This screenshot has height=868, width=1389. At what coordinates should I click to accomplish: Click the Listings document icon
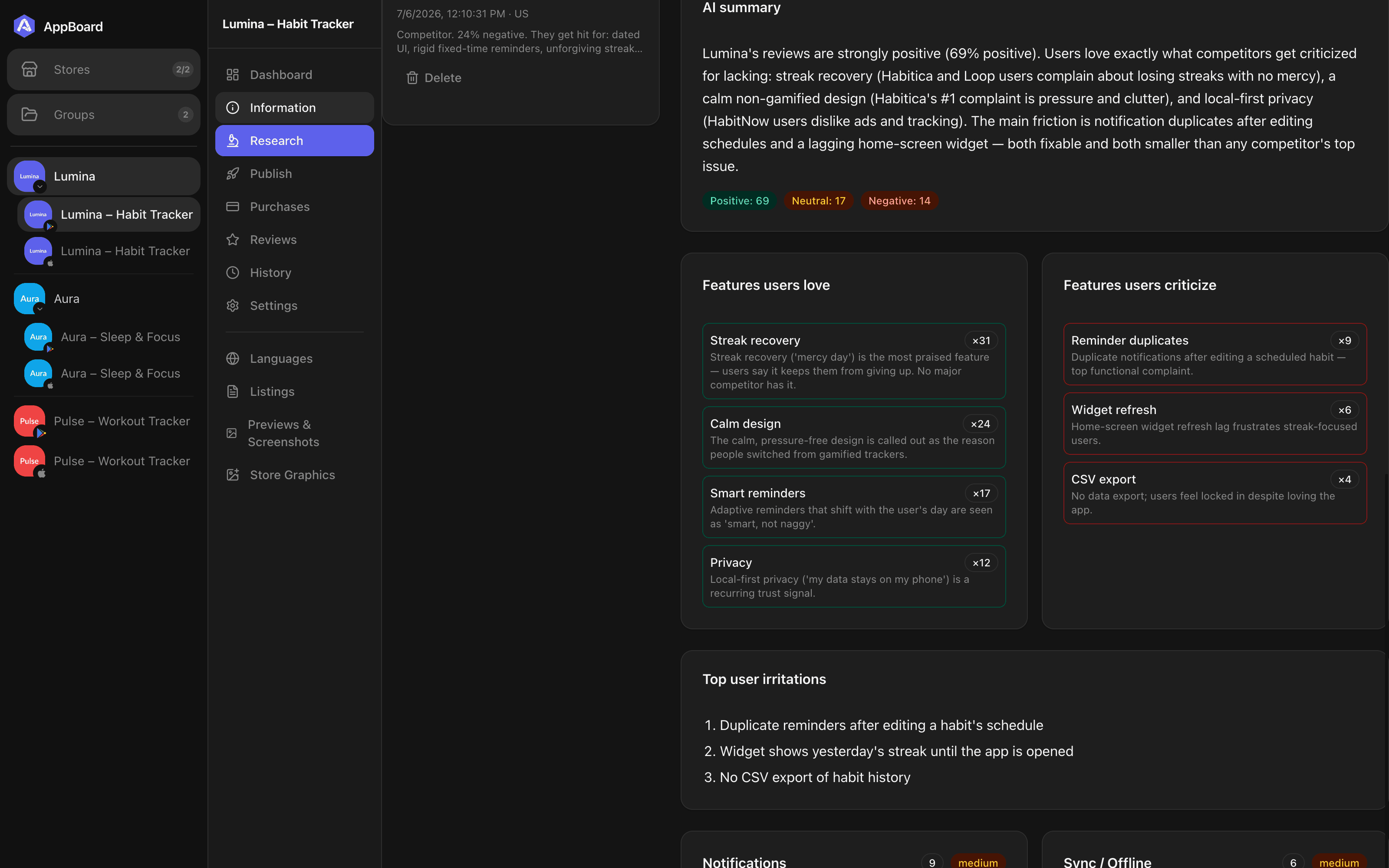coord(233,391)
